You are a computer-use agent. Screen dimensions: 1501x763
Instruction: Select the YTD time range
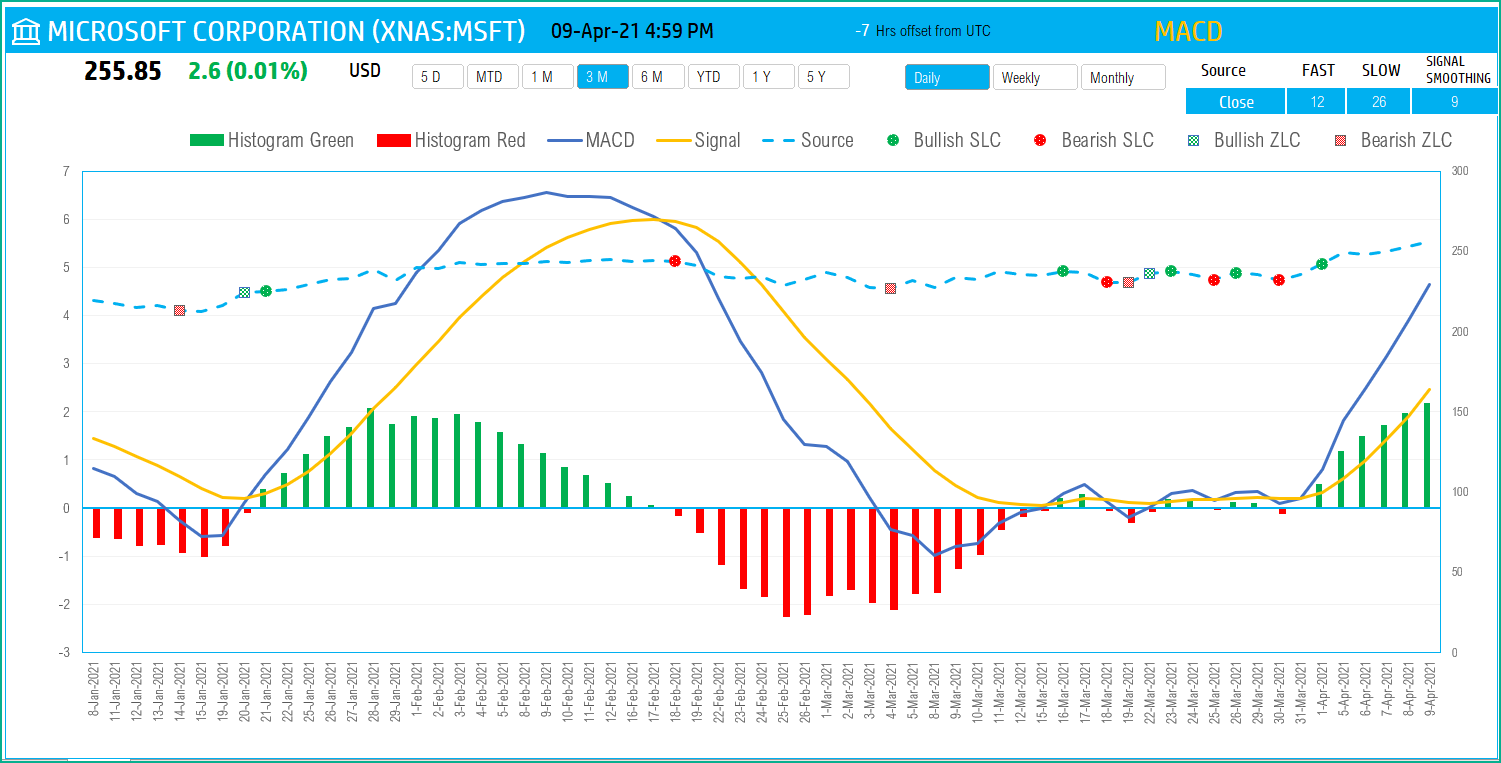(x=713, y=77)
